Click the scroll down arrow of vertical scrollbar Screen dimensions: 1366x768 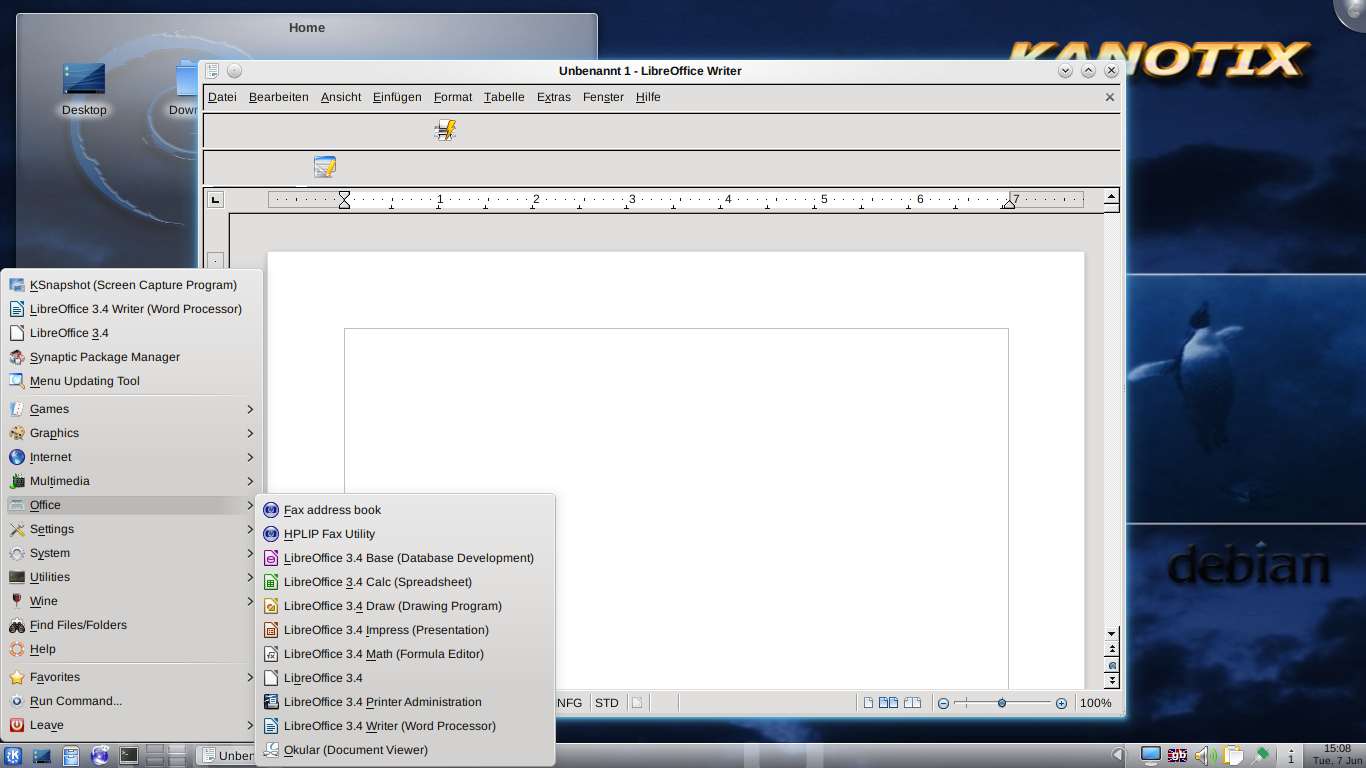click(x=1111, y=634)
